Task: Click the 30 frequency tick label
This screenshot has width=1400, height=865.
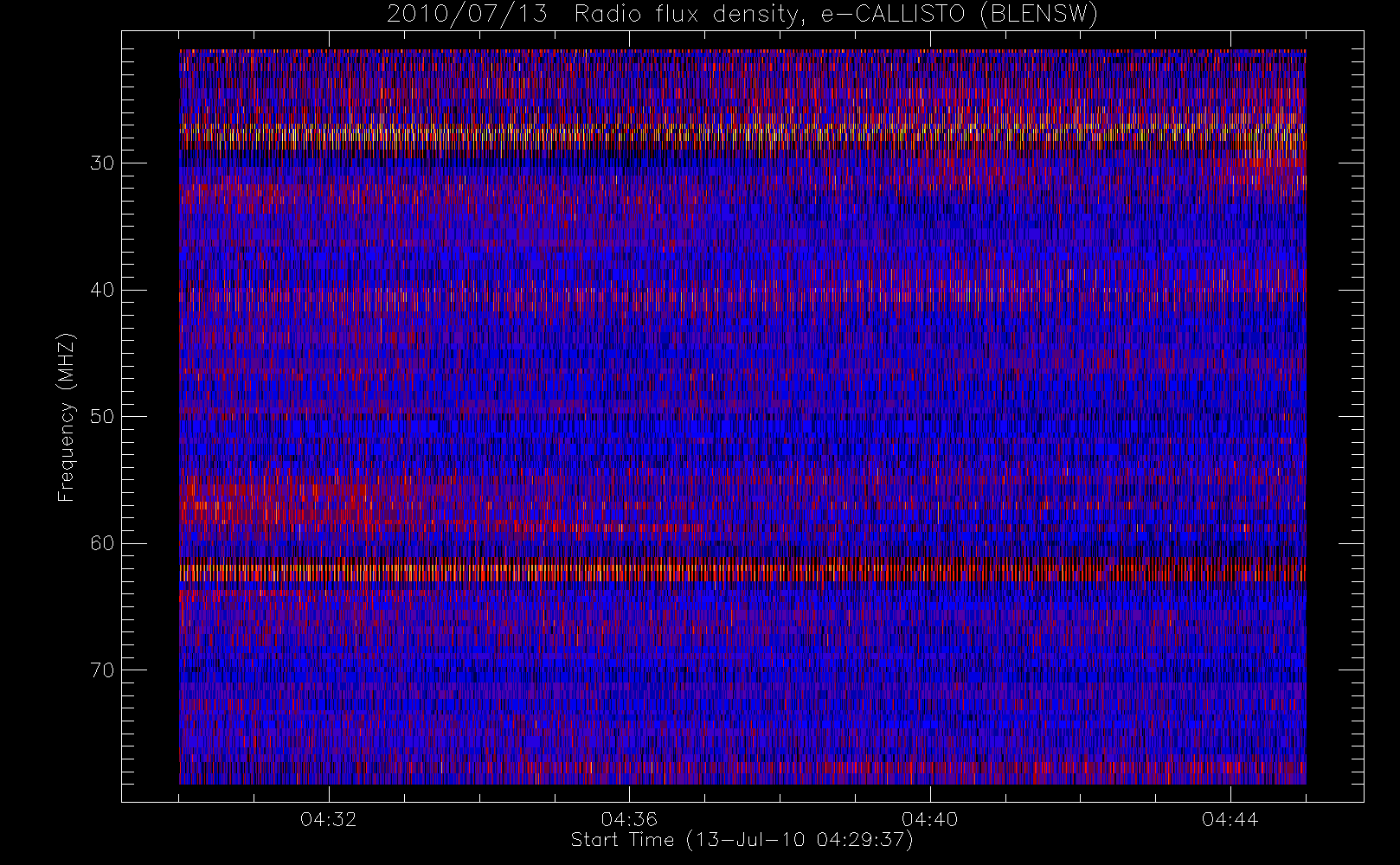Action: [102, 163]
